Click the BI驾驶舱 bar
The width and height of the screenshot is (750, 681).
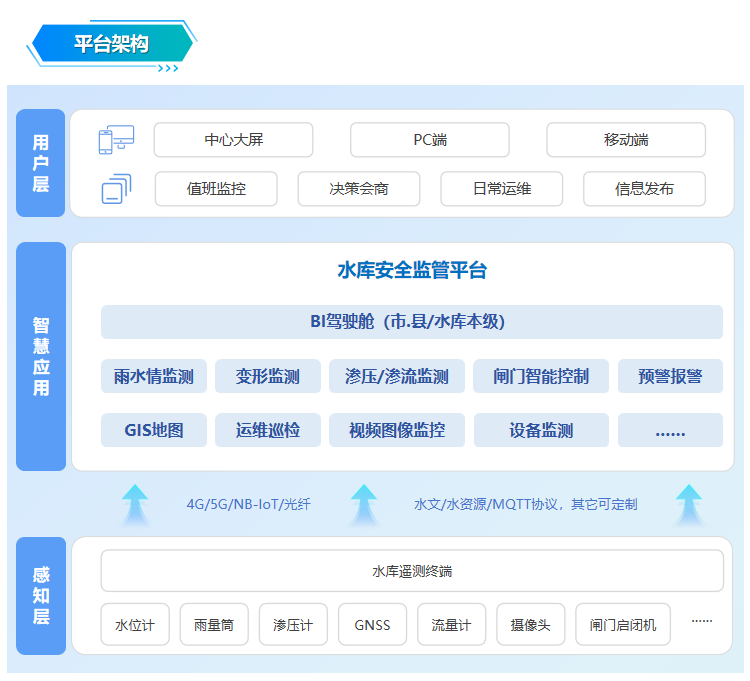411,322
